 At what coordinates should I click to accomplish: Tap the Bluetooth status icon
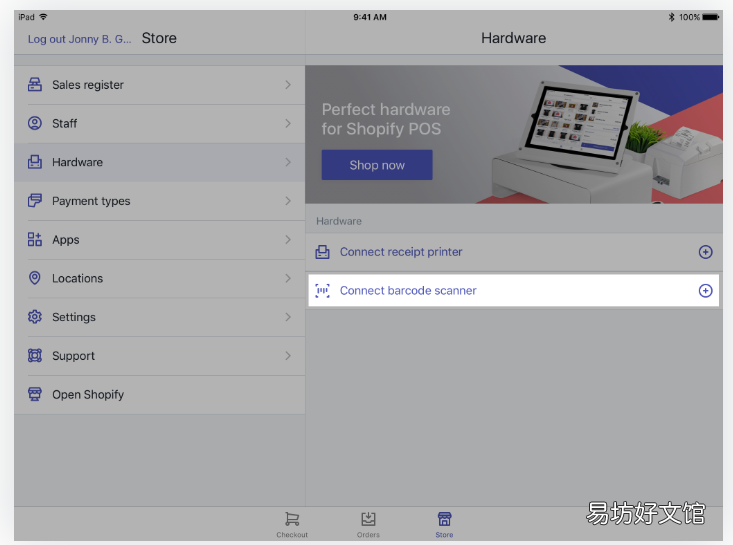click(671, 17)
